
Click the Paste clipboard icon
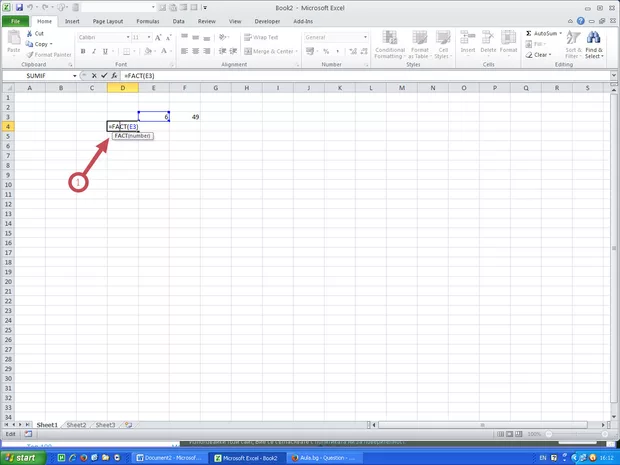click(14, 38)
